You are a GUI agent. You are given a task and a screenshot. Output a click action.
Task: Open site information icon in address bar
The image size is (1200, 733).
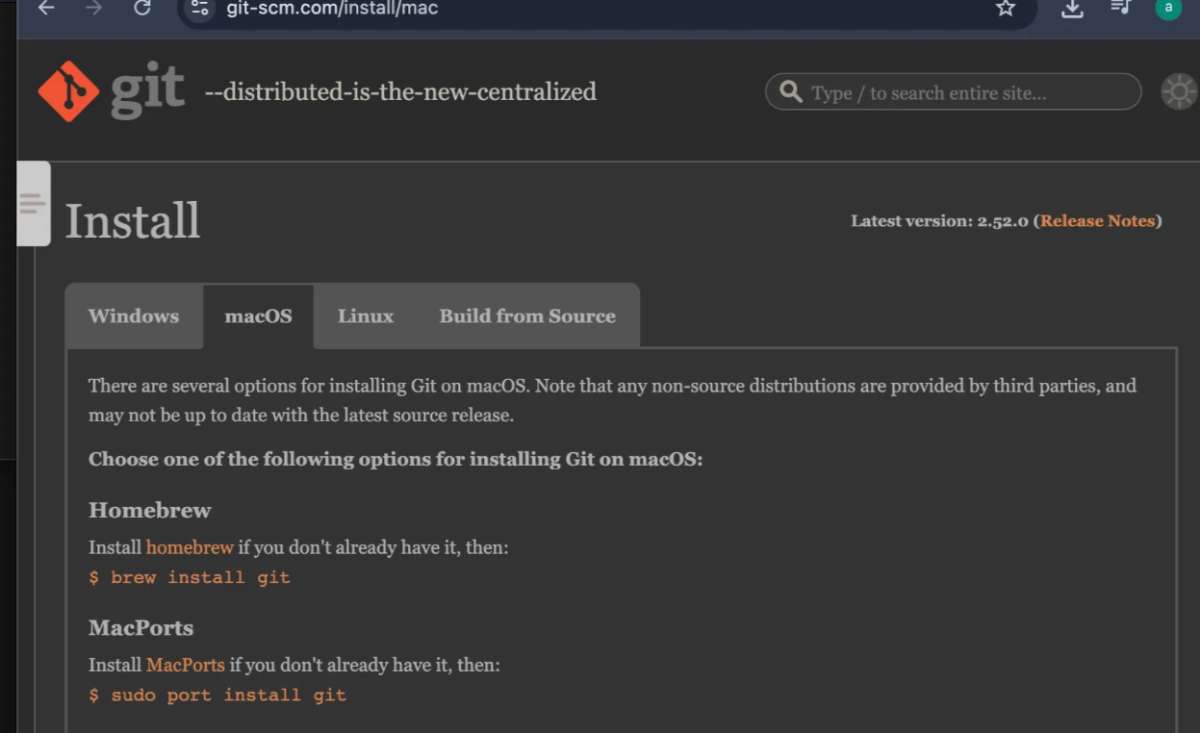pyautogui.click(x=199, y=8)
